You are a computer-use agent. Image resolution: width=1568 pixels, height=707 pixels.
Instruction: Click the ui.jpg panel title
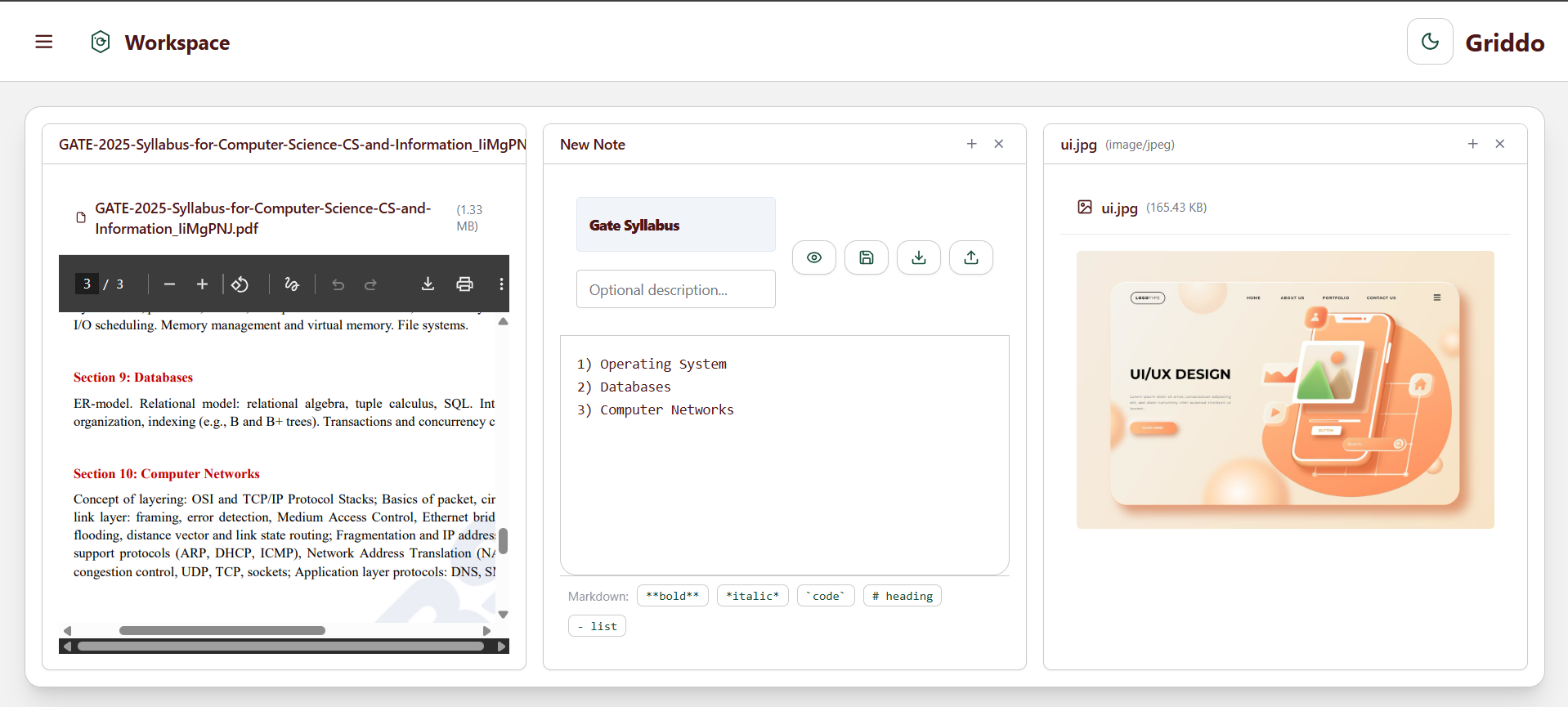point(1078,144)
